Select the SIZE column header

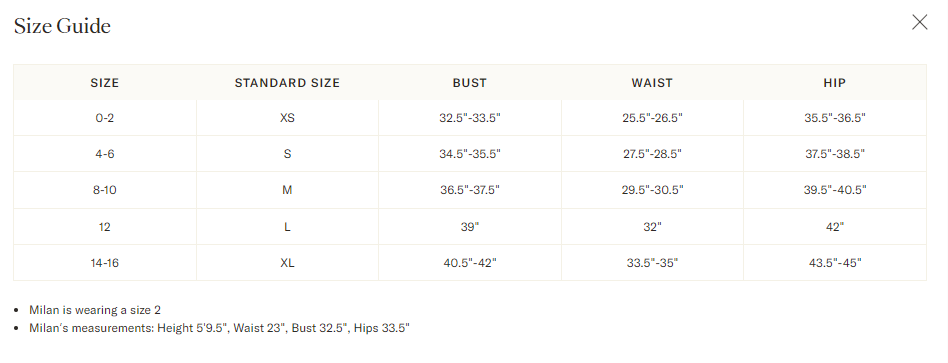105,83
